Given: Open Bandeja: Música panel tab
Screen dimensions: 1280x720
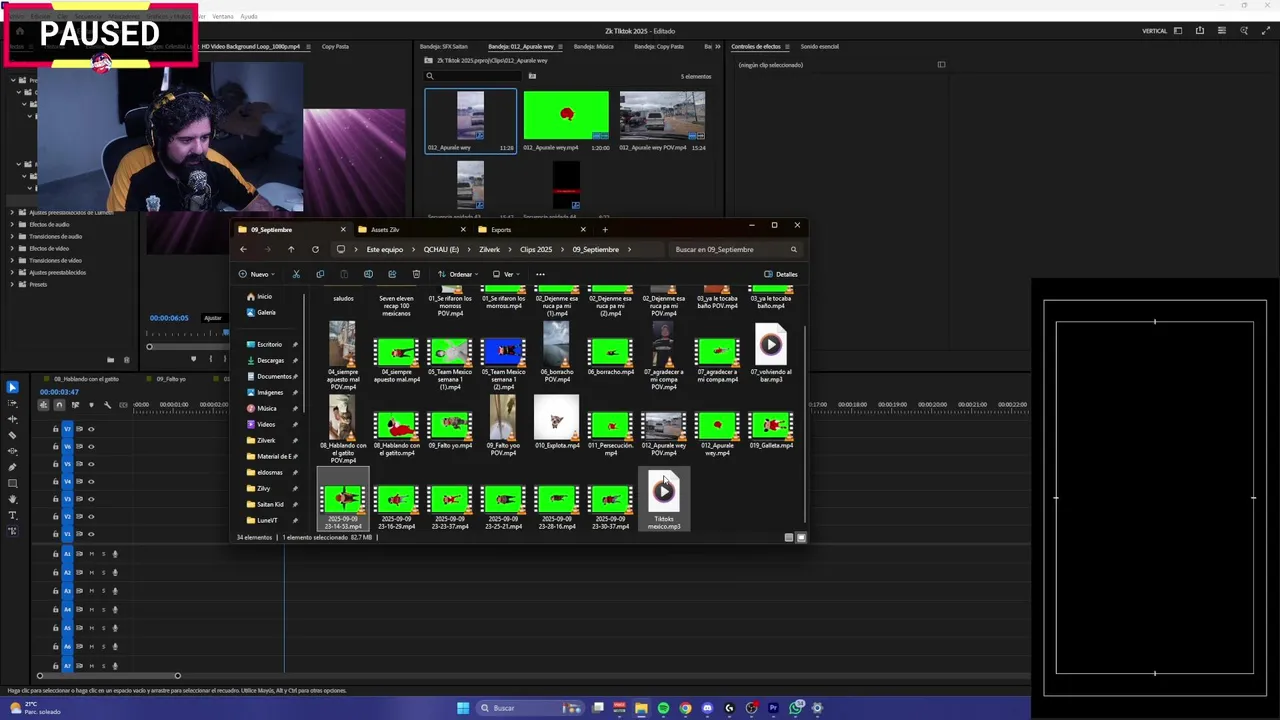Looking at the screenshot, I should pos(596,46).
